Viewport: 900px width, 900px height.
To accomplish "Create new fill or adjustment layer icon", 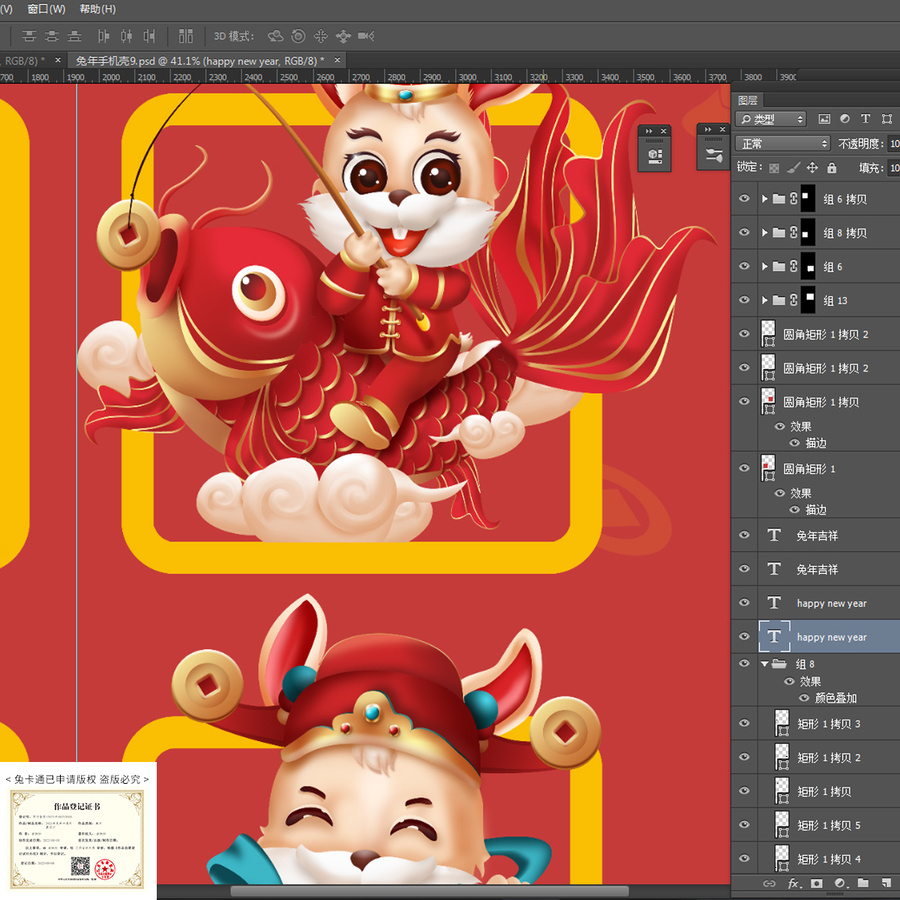I will [x=840, y=883].
